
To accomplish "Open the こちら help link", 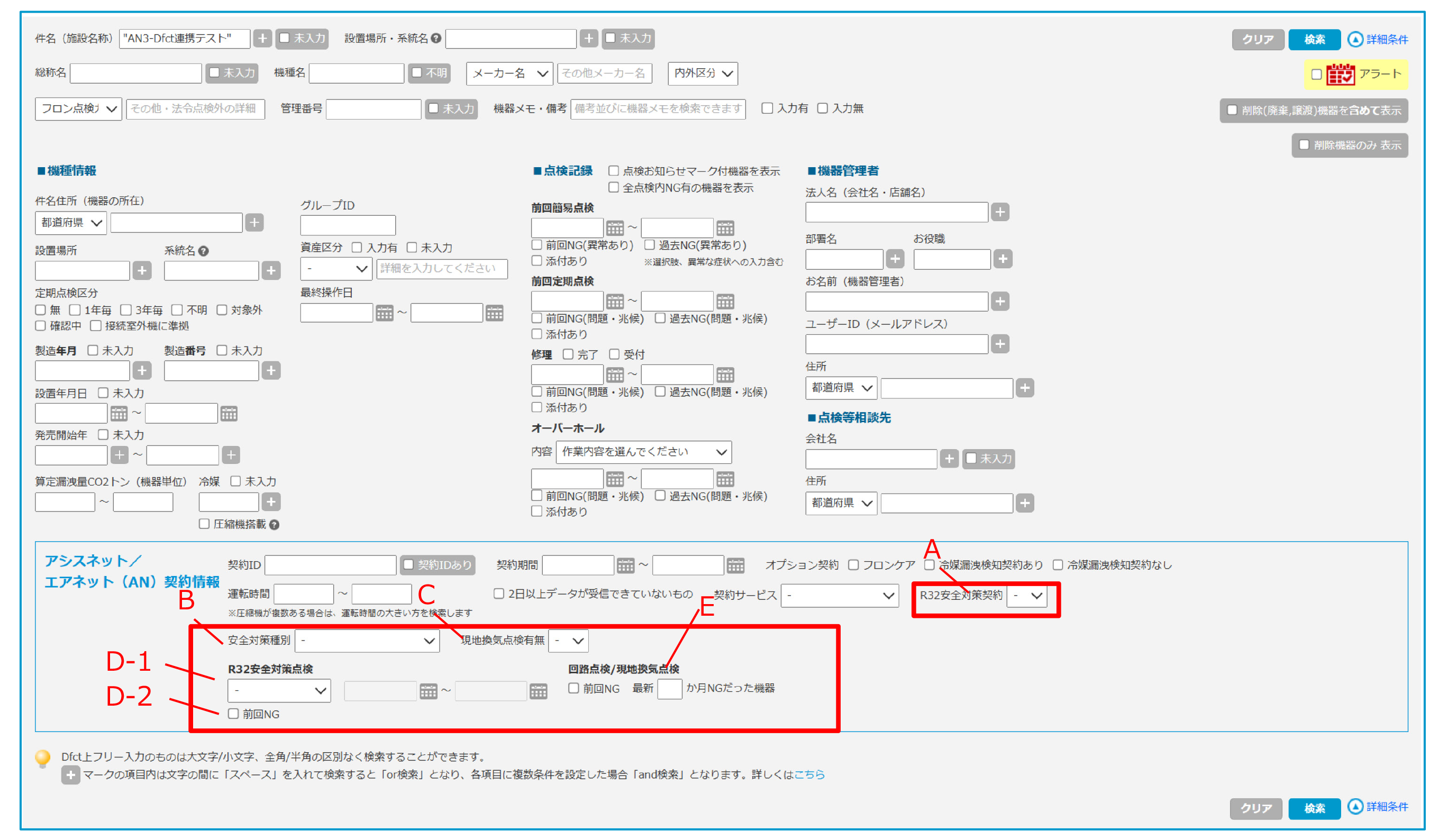I will coord(809,774).
